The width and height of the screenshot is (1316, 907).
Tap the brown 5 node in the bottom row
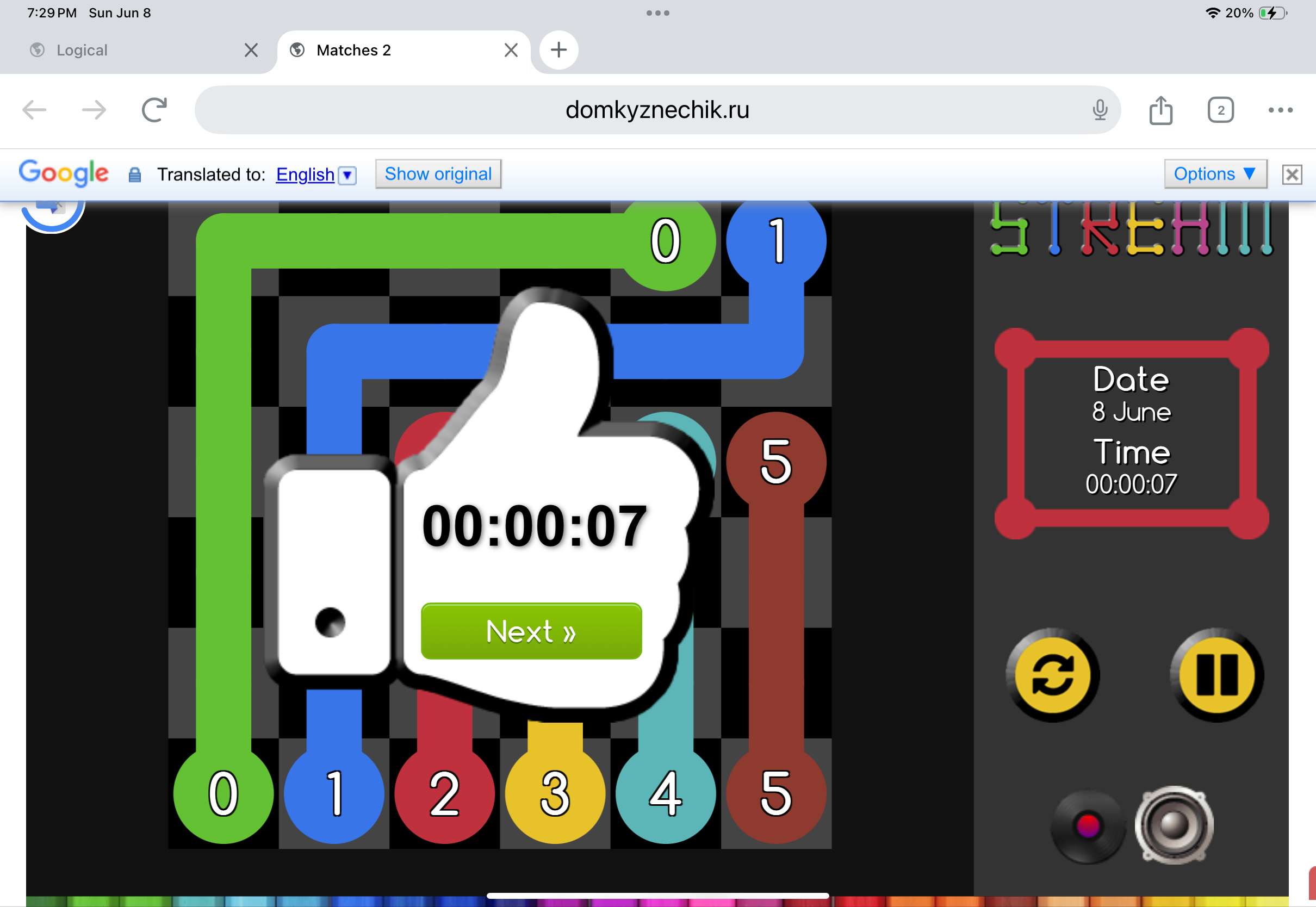pyautogui.click(x=776, y=793)
